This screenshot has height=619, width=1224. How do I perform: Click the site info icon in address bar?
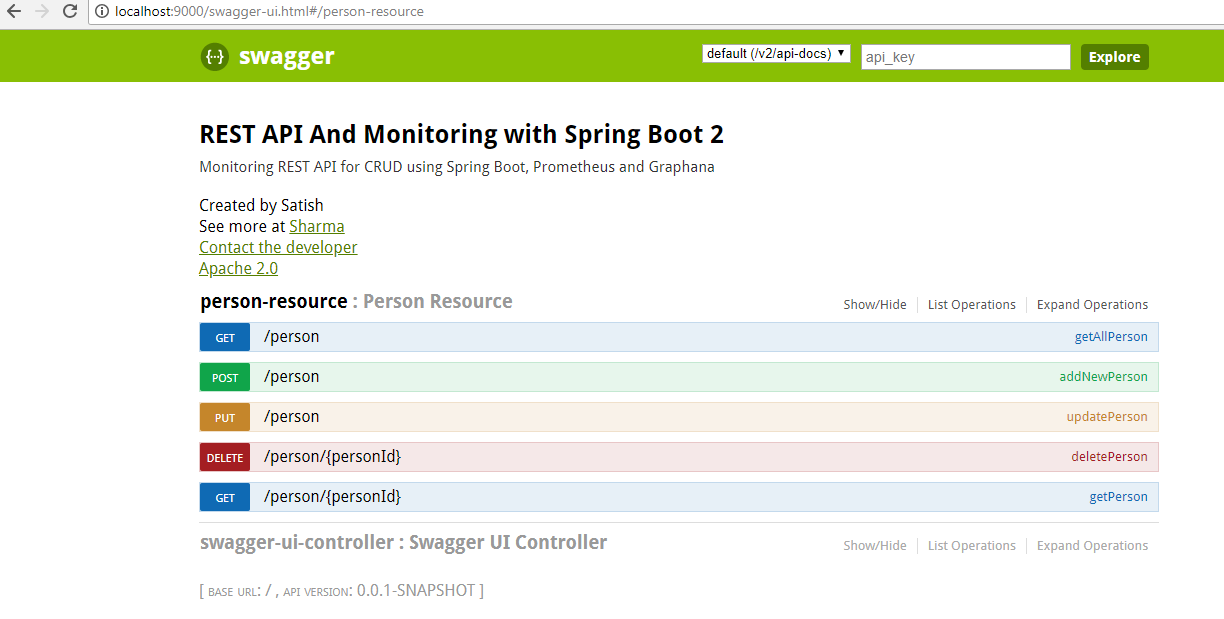click(102, 12)
